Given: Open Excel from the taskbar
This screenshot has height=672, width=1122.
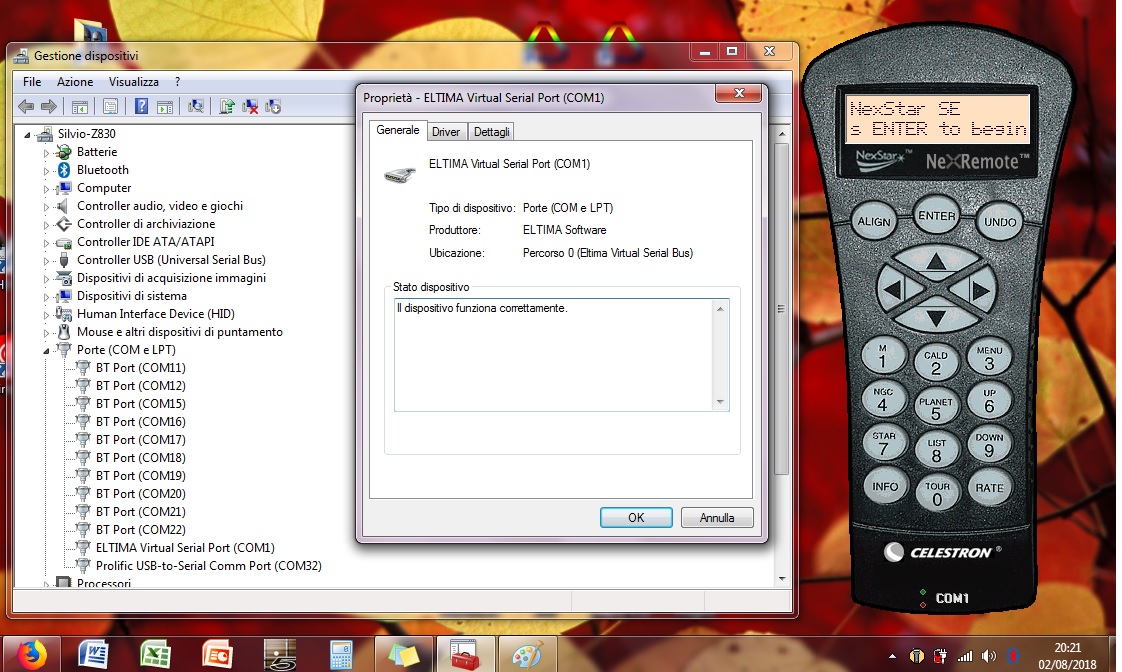Looking at the screenshot, I should [155, 655].
